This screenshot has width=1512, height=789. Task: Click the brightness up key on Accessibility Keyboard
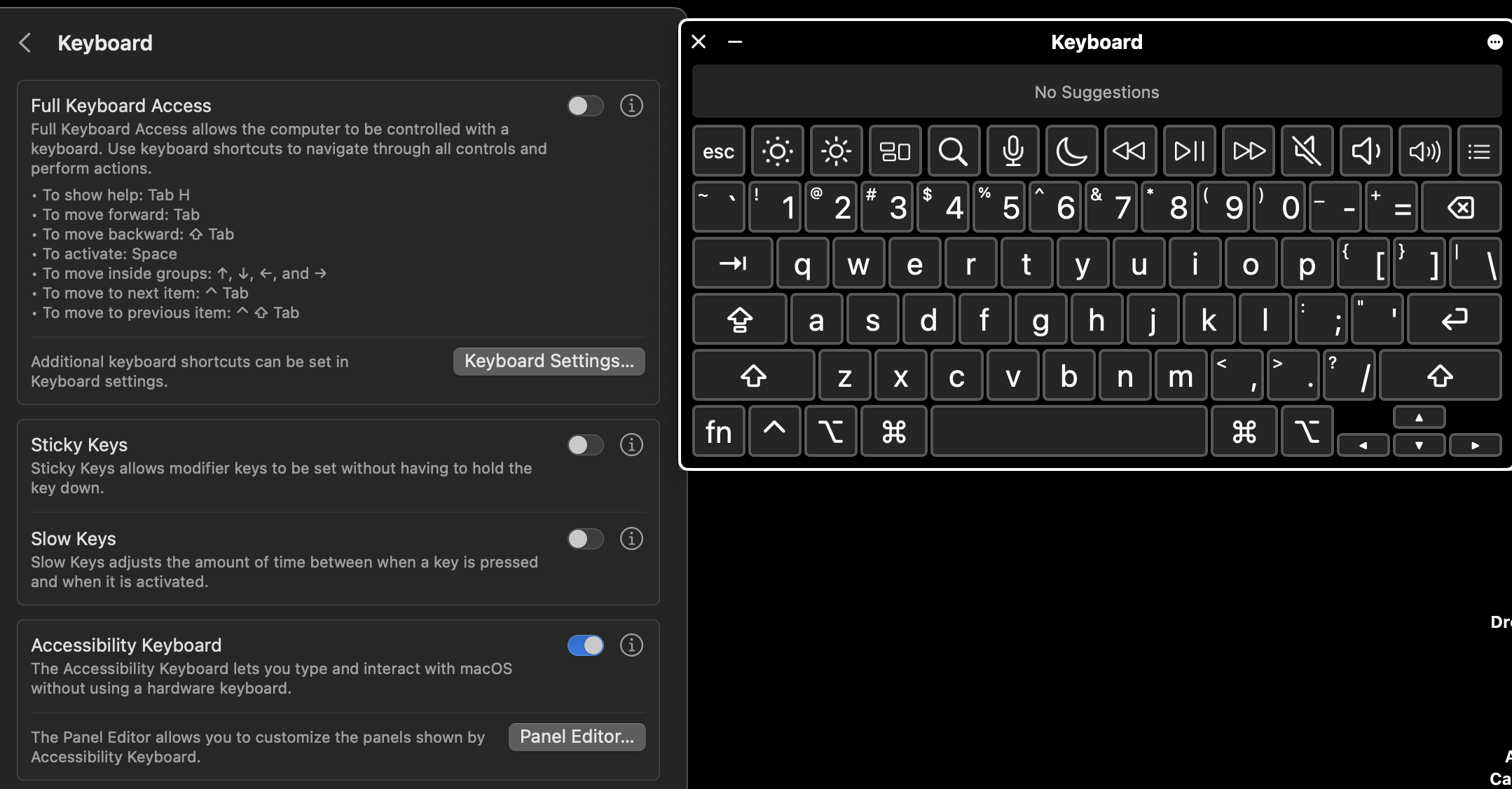point(836,151)
